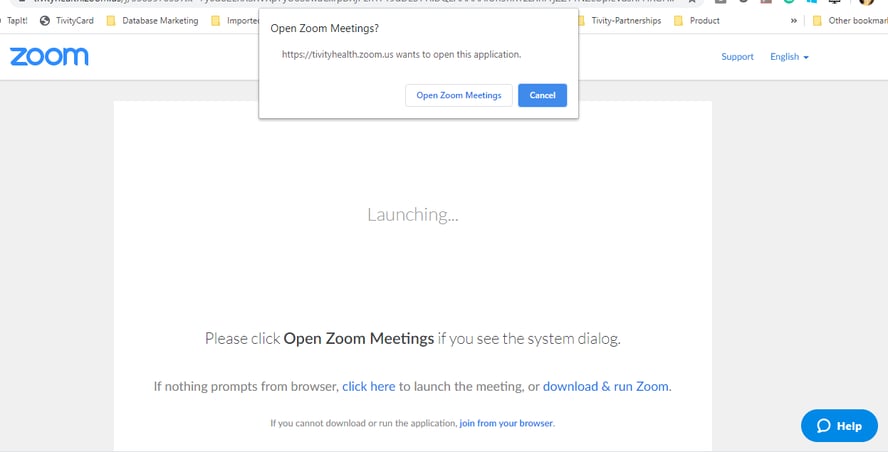Click the 'Open Zoom Meetings?' dialog title

(325, 28)
